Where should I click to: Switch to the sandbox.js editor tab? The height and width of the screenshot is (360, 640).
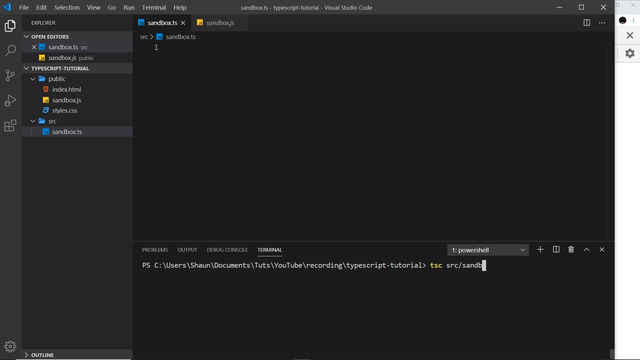219,23
